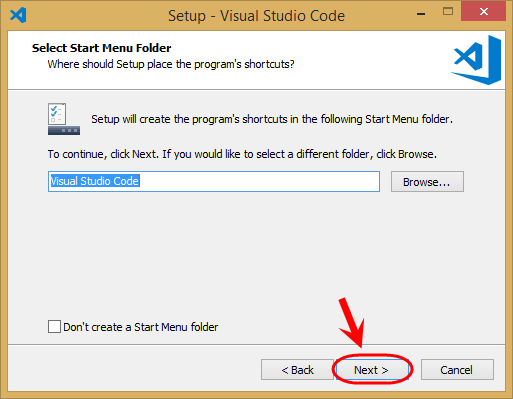Click the "Where should Setup place" subtitle text
The image size is (513, 399).
click(x=171, y=64)
